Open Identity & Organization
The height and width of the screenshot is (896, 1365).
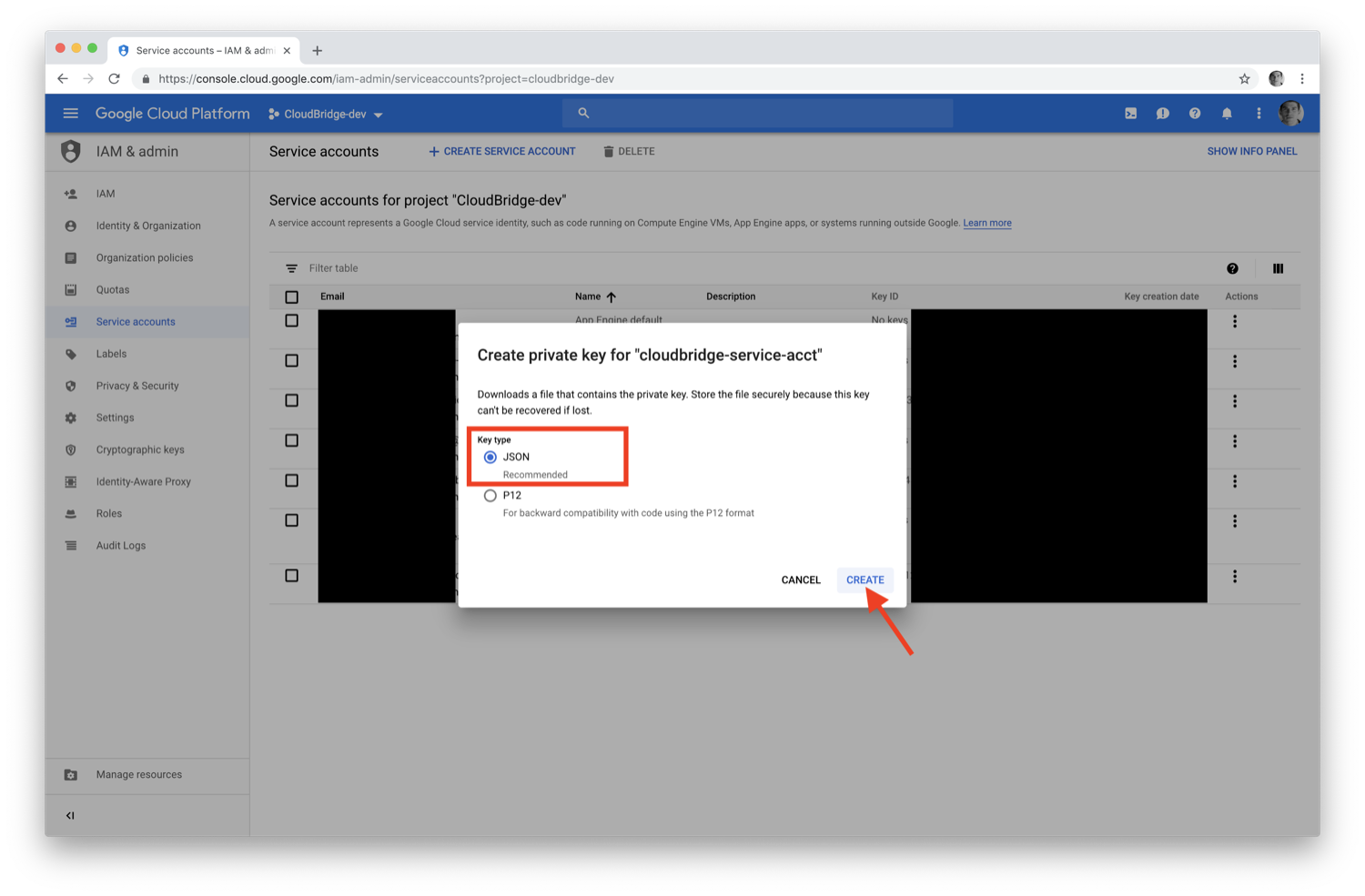[x=148, y=226]
